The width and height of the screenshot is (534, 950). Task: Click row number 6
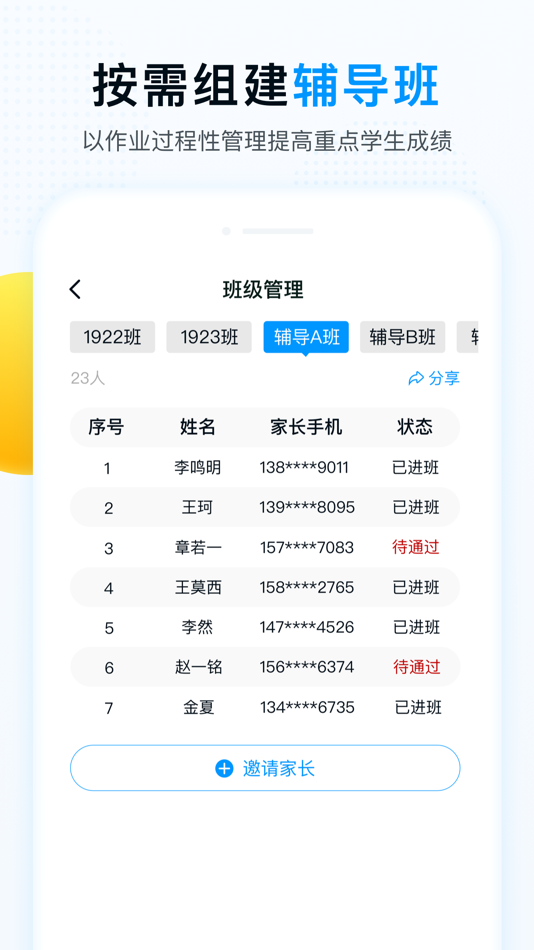pyautogui.click(x=109, y=668)
